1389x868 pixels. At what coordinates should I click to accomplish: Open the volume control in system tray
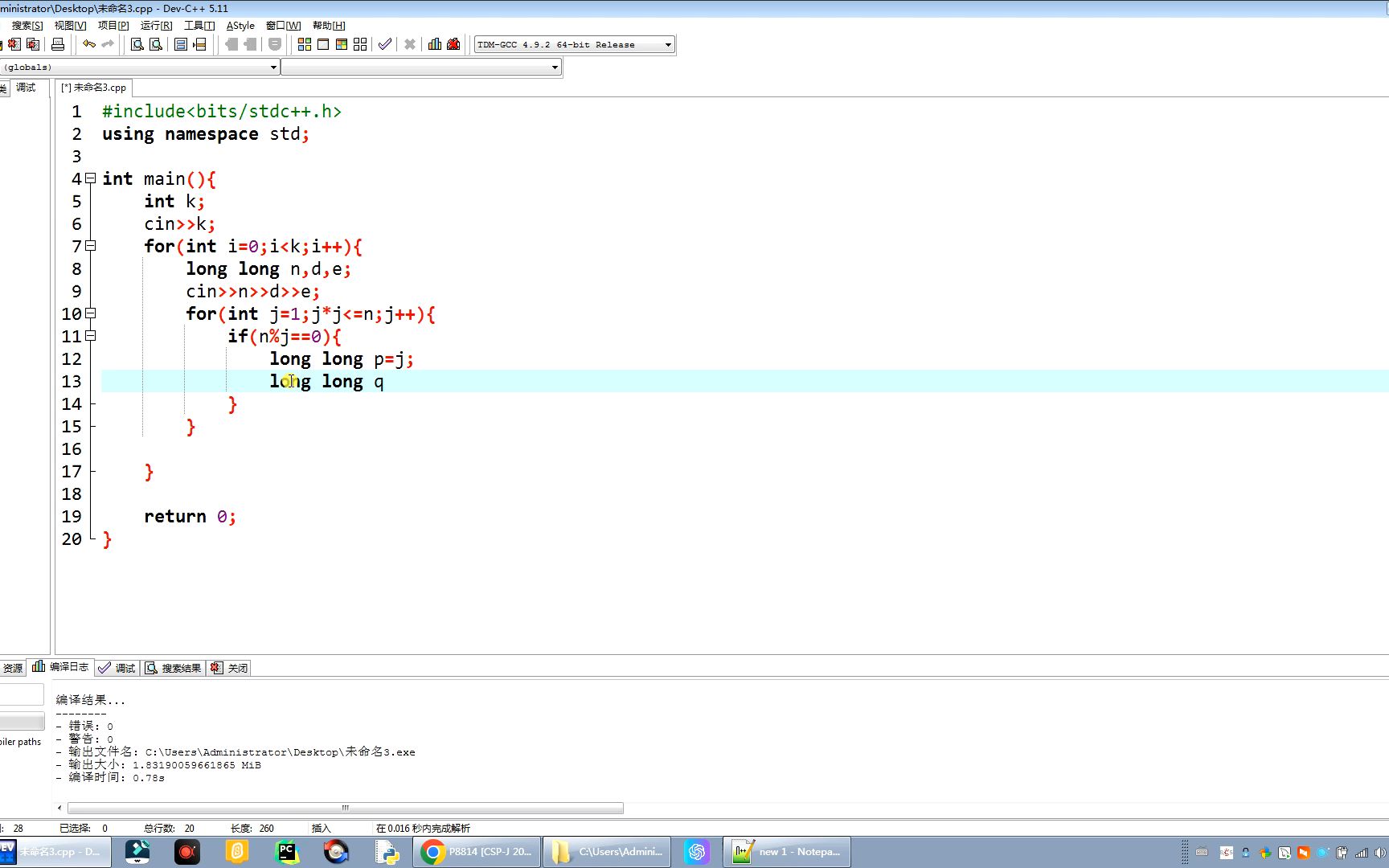(x=1380, y=853)
